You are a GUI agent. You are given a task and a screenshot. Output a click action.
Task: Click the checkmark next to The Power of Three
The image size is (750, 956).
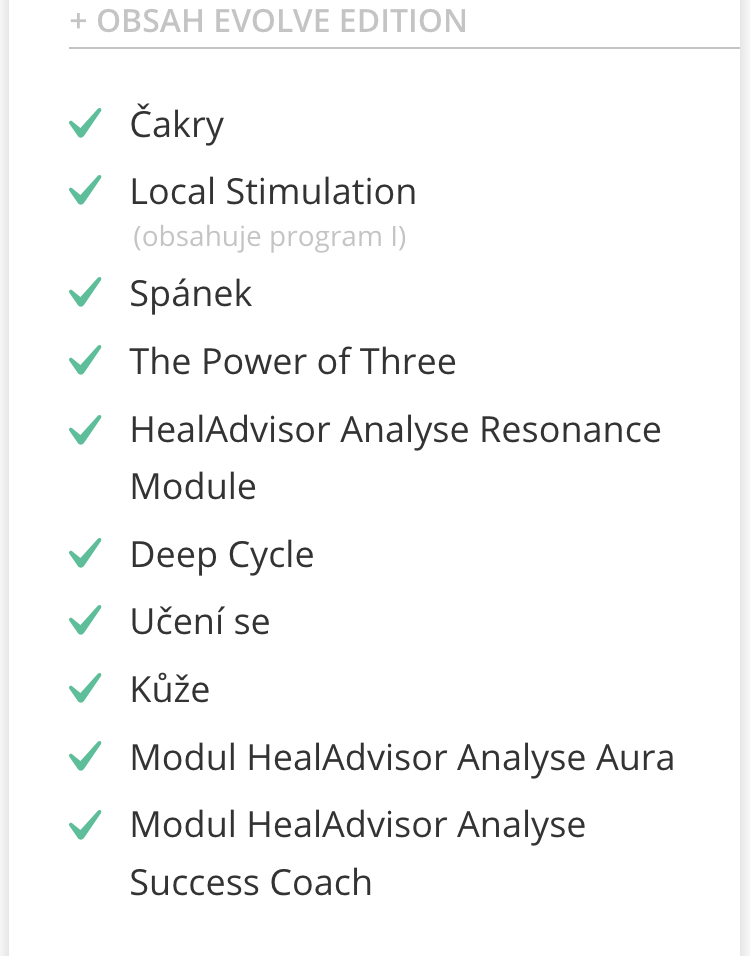[85, 360]
